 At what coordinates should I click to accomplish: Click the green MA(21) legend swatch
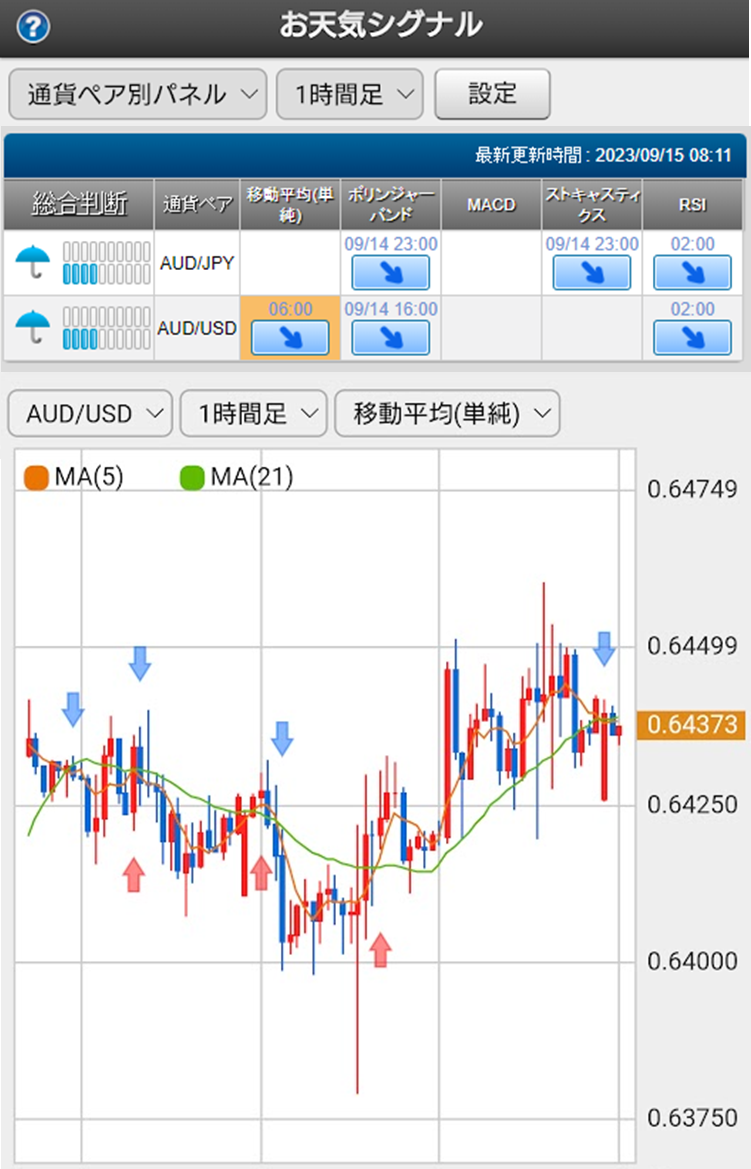(x=192, y=477)
